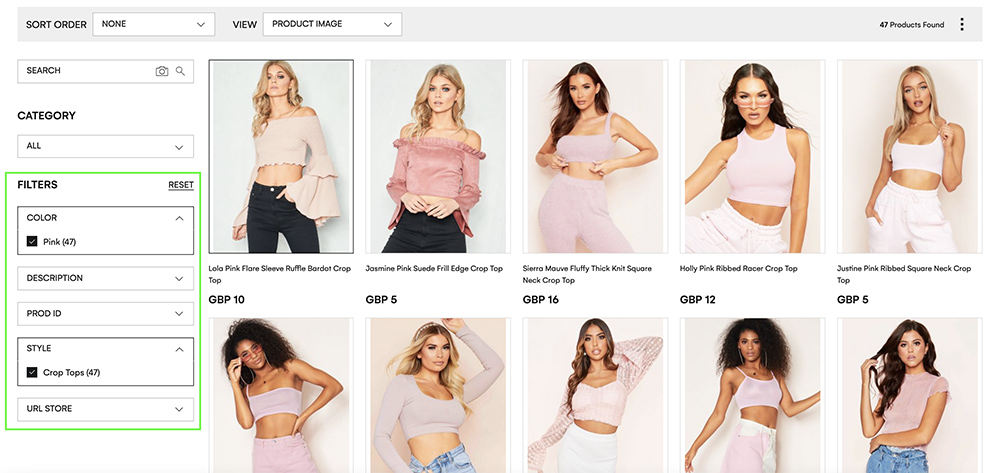This screenshot has width=1000, height=473.
Task: Select the Justine Pink Ribbed Square Neck image
Action: pos(909,157)
